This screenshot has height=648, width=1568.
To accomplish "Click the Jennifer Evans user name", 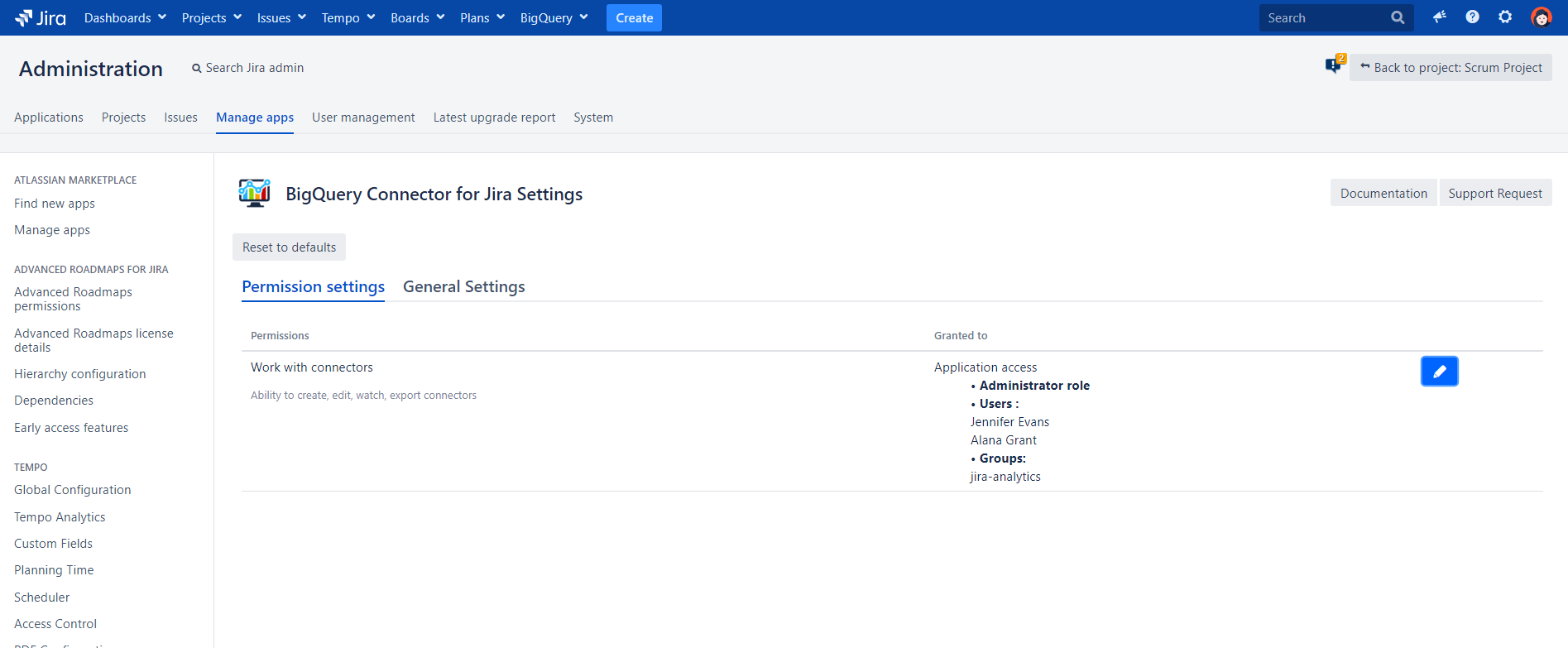I will pos(1009,422).
